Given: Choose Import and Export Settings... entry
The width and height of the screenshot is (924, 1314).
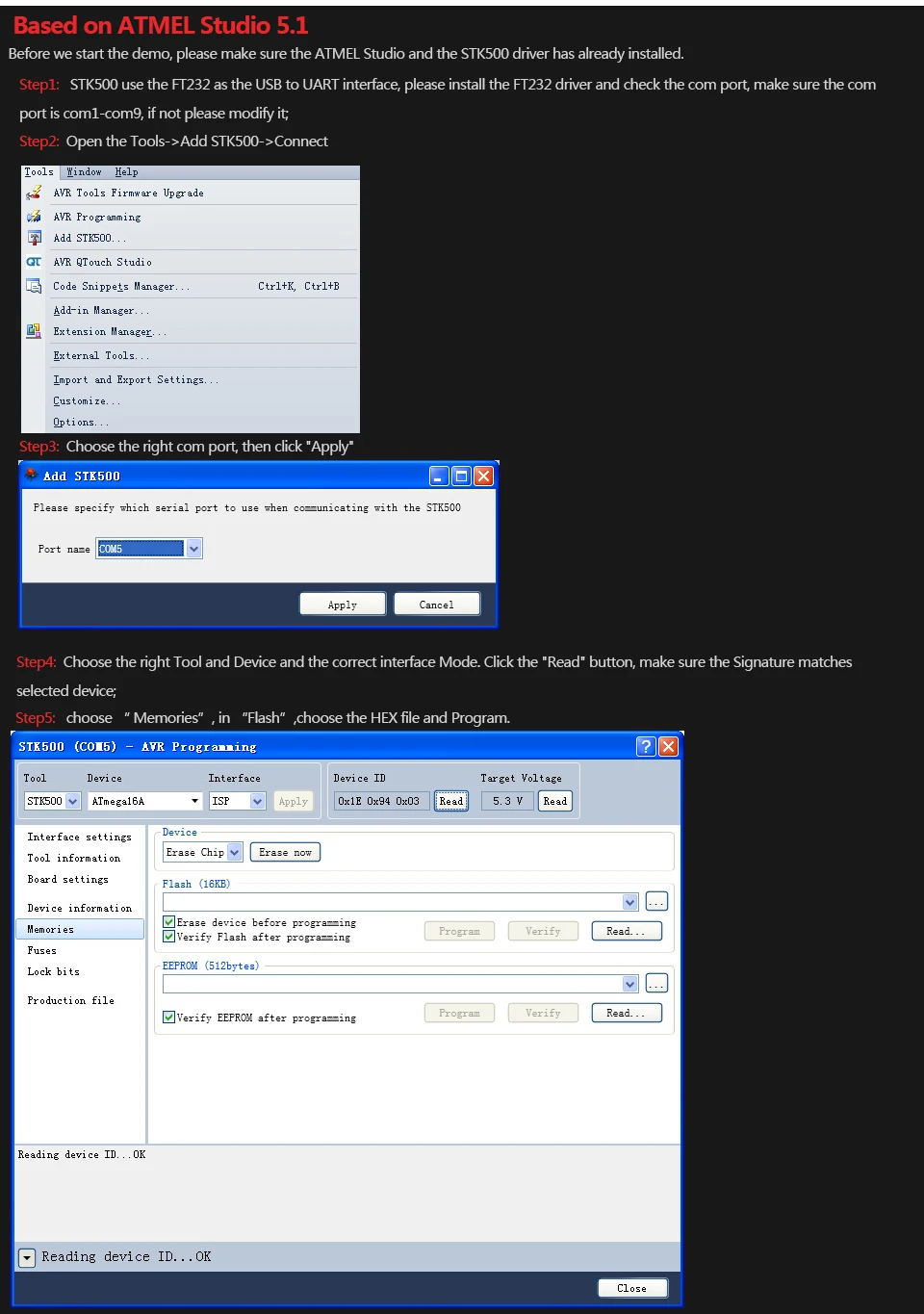Looking at the screenshot, I should pos(136,379).
